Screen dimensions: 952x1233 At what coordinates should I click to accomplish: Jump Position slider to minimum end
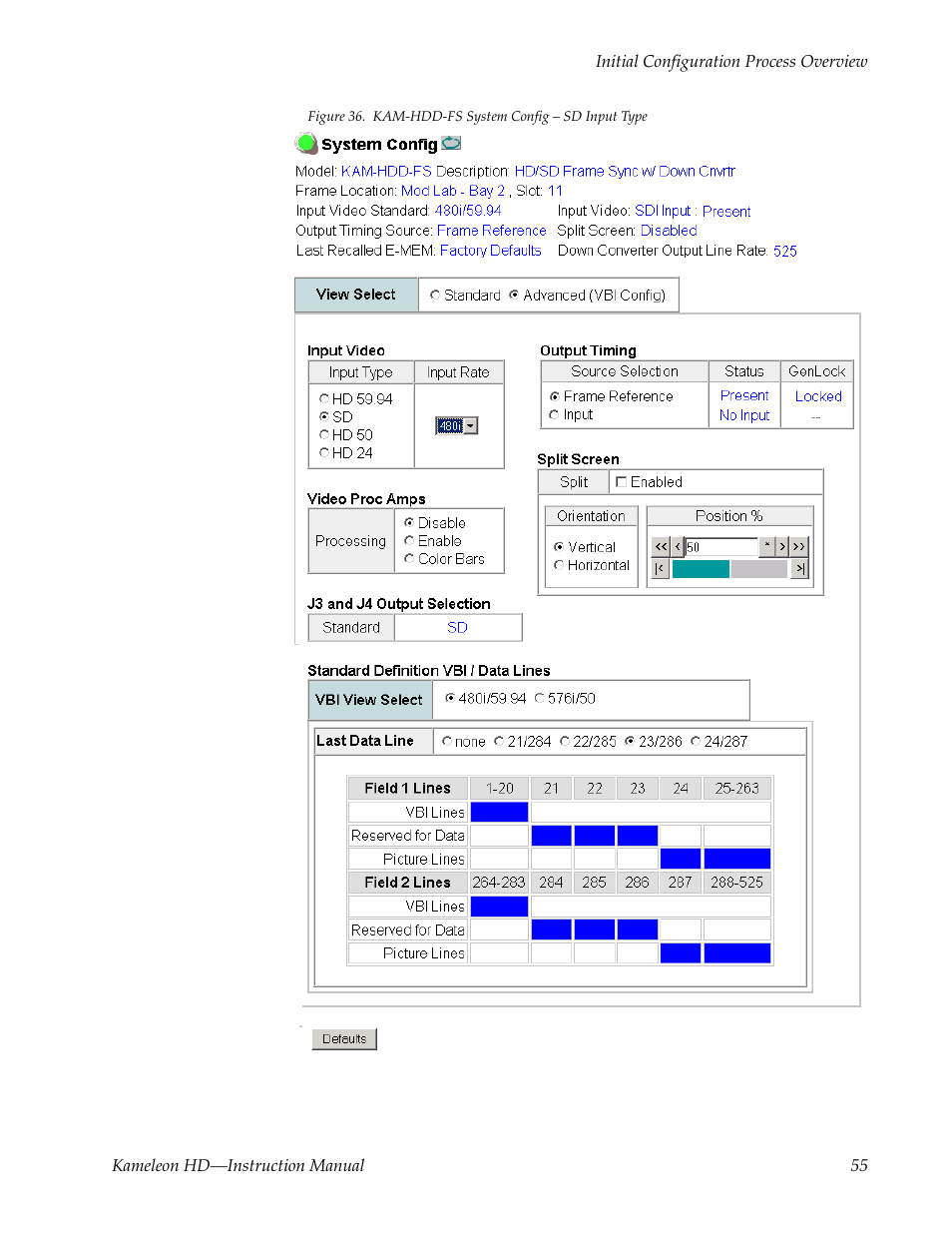coord(660,569)
